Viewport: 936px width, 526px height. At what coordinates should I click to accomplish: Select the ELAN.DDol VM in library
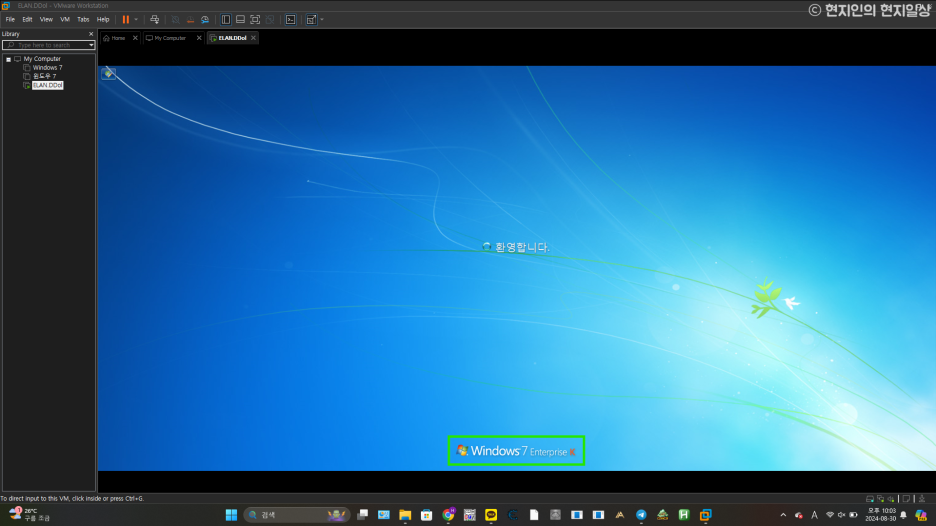coord(47,85)
